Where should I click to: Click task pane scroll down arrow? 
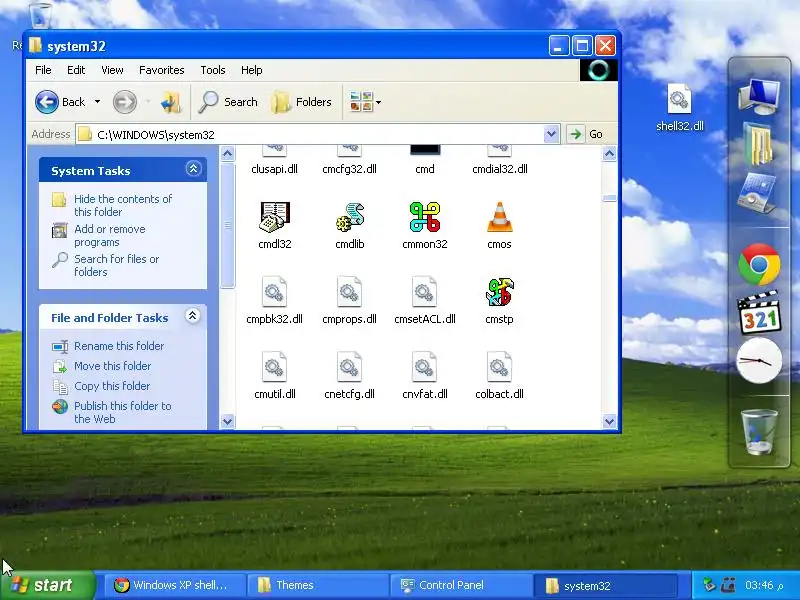(x=228, y=421)
